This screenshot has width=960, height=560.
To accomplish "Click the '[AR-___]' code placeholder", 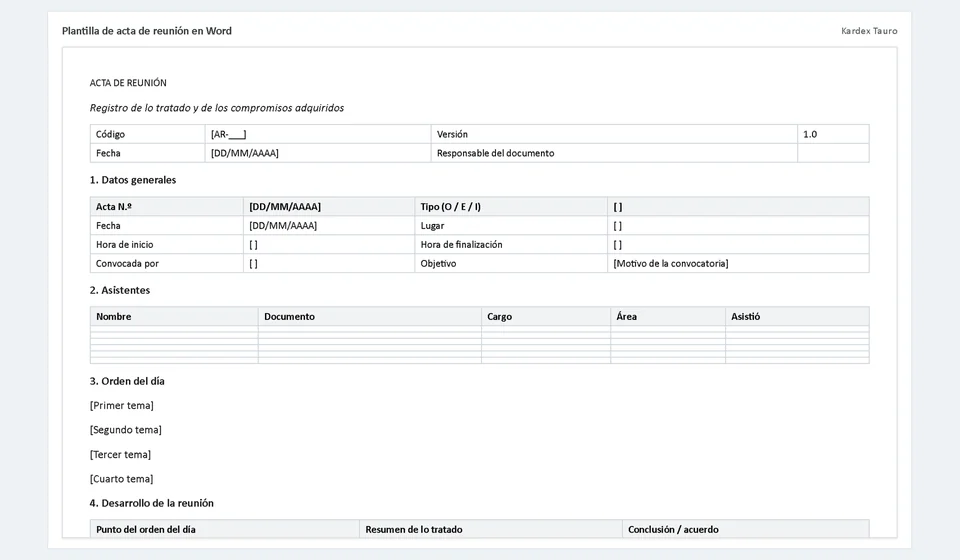I will [228, 134].
